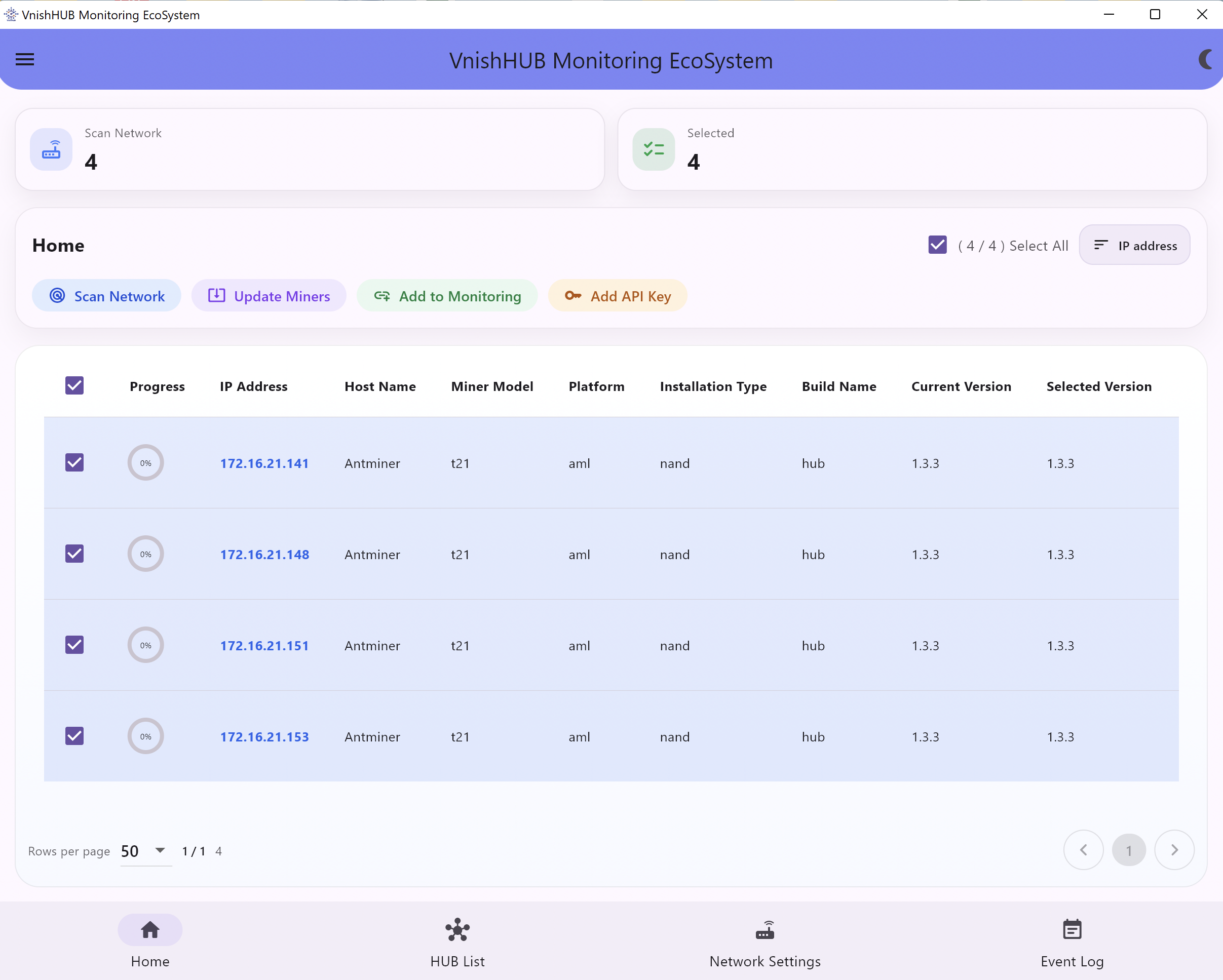Maximize the VnishHUB window
Screen dimensions: 1223x980
[1155, 14]
